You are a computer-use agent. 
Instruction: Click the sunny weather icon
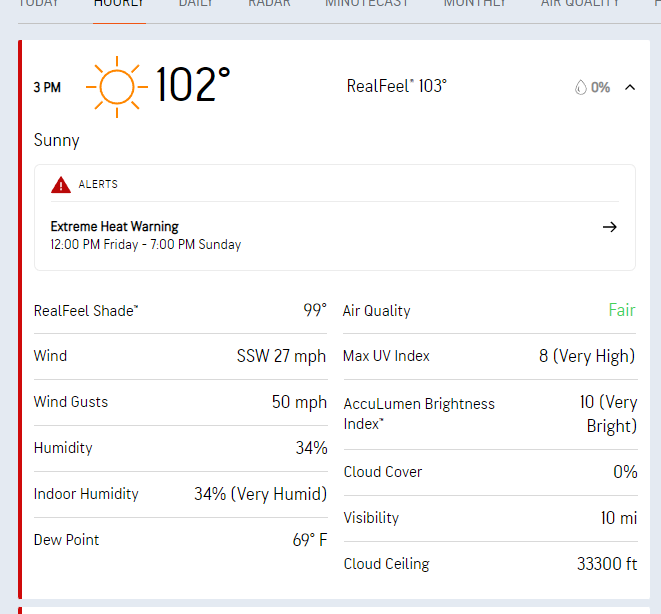(117, 87)
